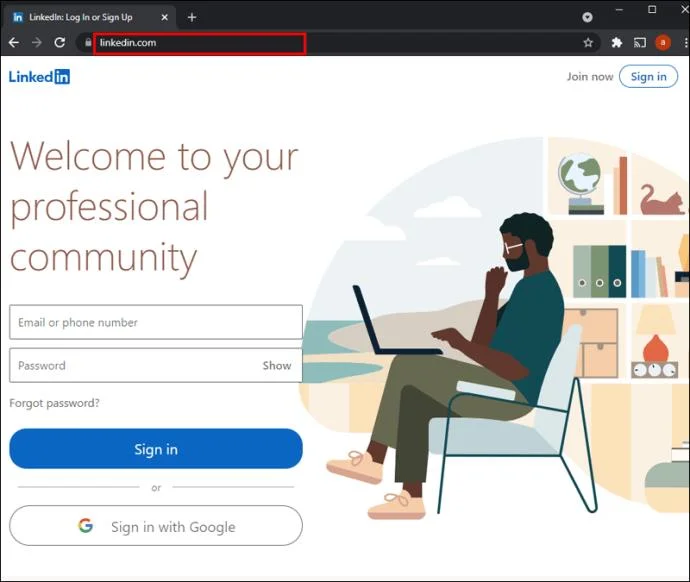Bookmark this page with the star icon

pyautogui.click(x=588, y=43)
